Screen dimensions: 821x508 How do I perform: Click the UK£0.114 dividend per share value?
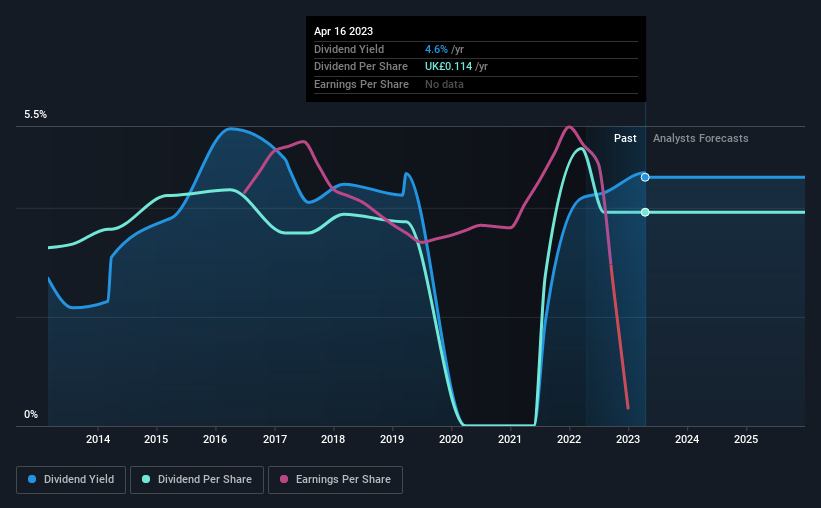coord(449,67)
